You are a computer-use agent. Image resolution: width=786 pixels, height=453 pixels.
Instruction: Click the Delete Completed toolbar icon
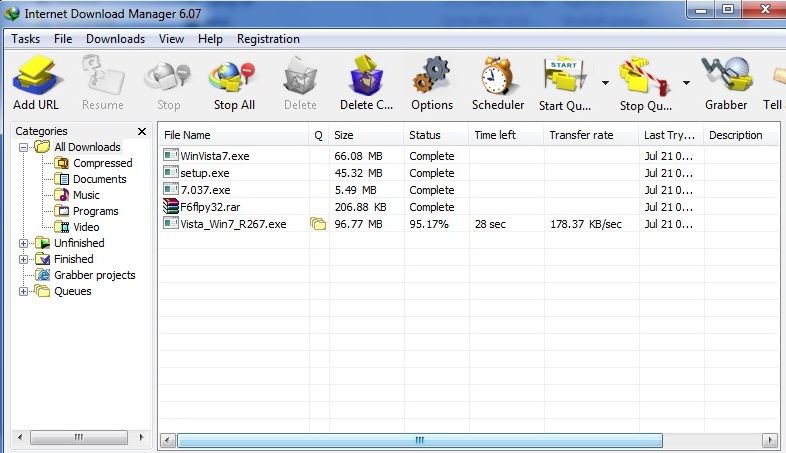(x=366, y=75)
